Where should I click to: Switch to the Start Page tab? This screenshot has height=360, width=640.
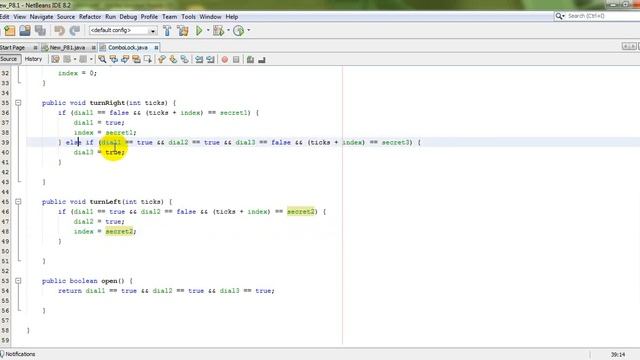tap(13, 48)
